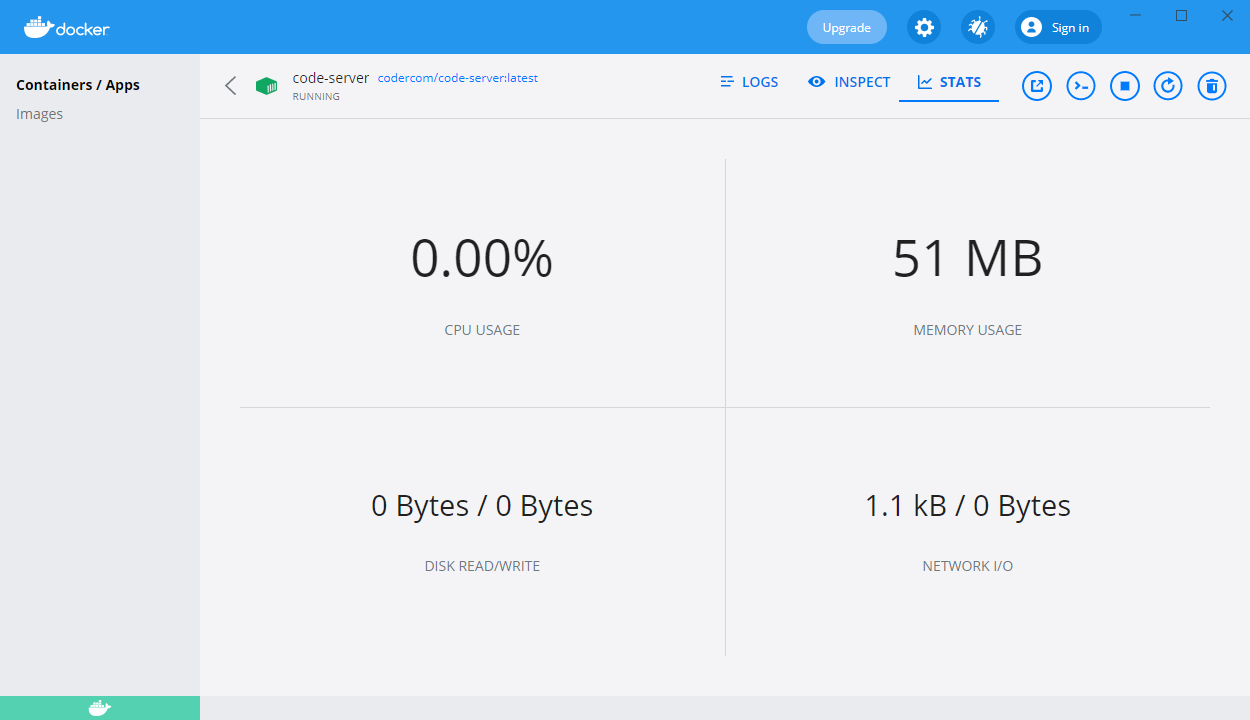Screen dimensions: 1250x720
Task: Click the Upgrade button
Action: click(x=847, y=27)
